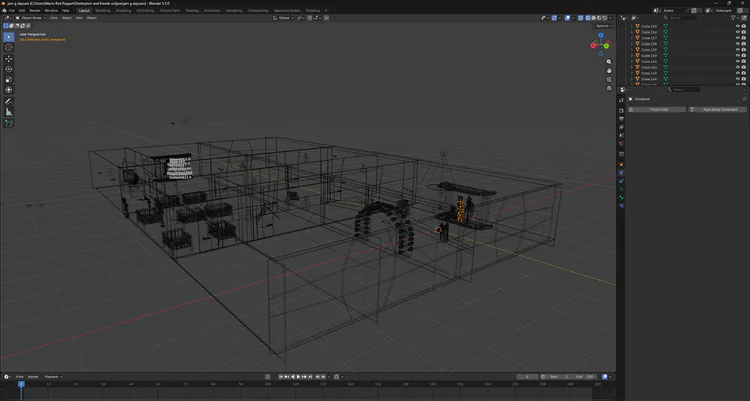This screenshot has height=401, width=750.
Task: Switch perspective/orthographic with the grid gizmo
Action: [x=609, y=88]
